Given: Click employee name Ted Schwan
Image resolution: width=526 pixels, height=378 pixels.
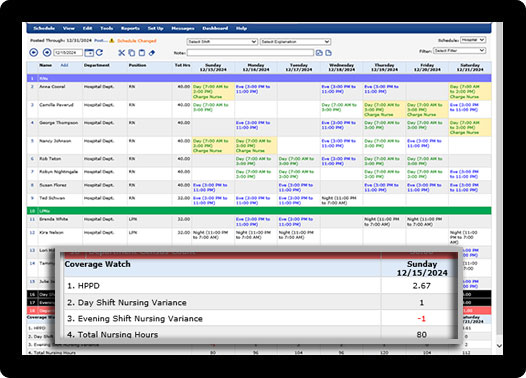Looking at the screenshot, I should (x=52, y=198).
